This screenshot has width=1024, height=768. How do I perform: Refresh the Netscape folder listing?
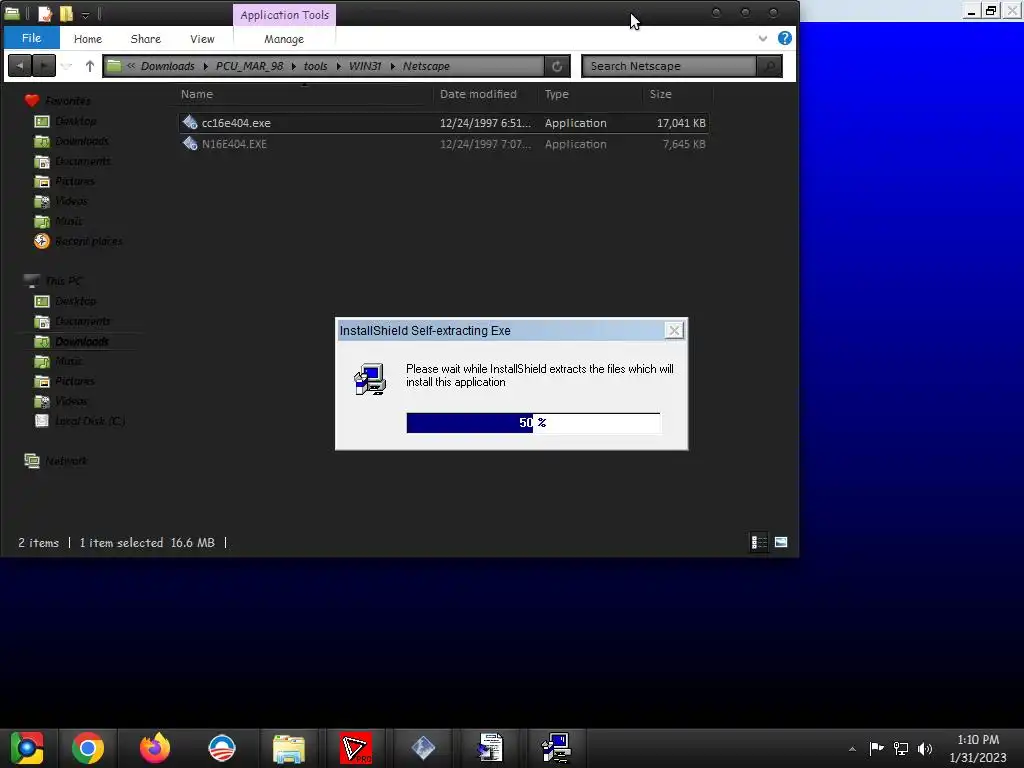tap(557, 66)
